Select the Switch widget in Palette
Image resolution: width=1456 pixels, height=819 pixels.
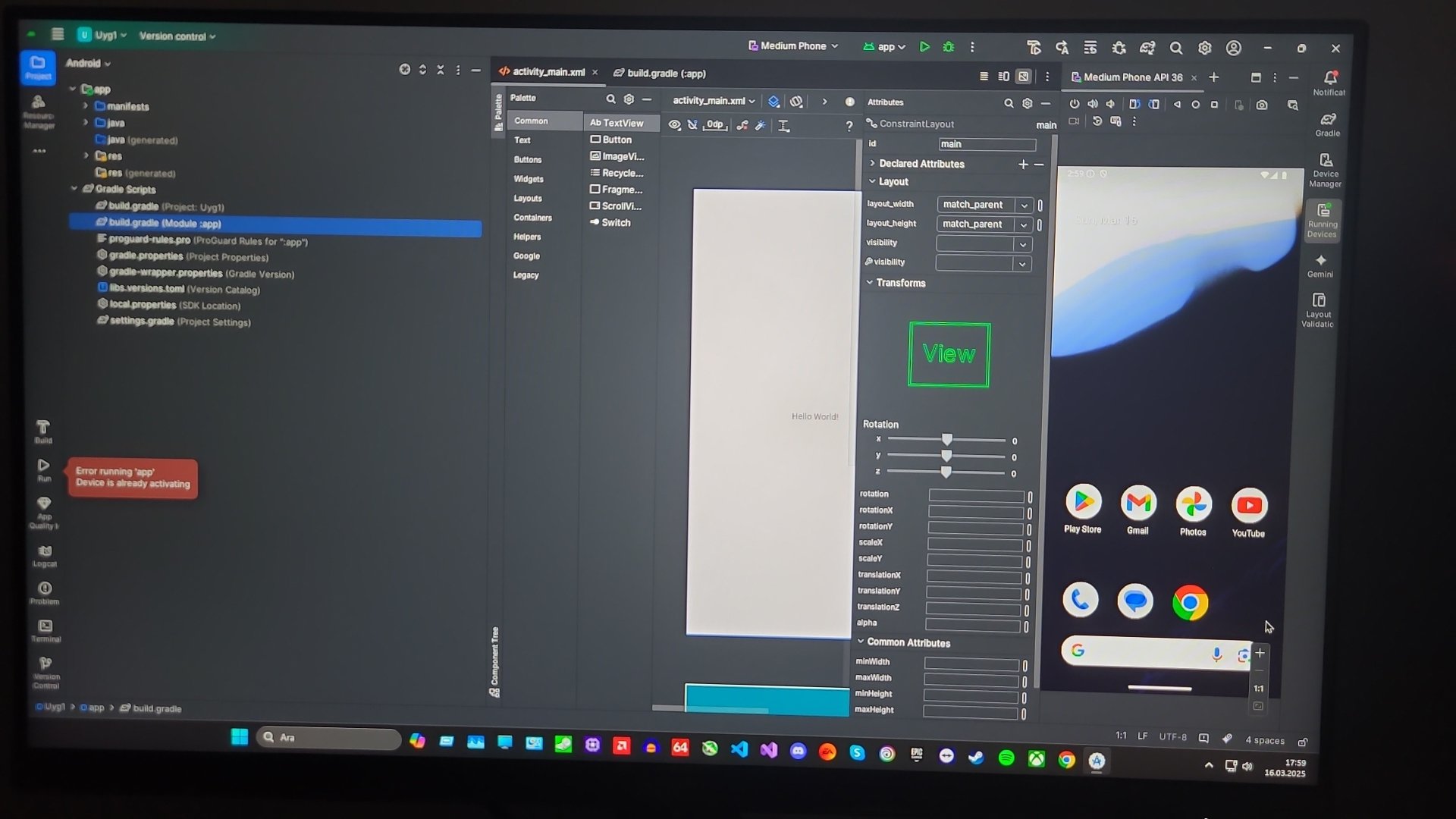click(x=615, y=223)
